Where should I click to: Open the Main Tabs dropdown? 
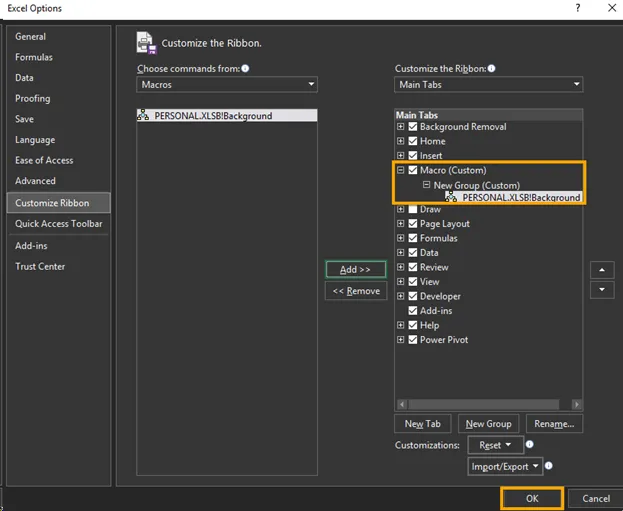pyautogui.click(x=488, y=84)
